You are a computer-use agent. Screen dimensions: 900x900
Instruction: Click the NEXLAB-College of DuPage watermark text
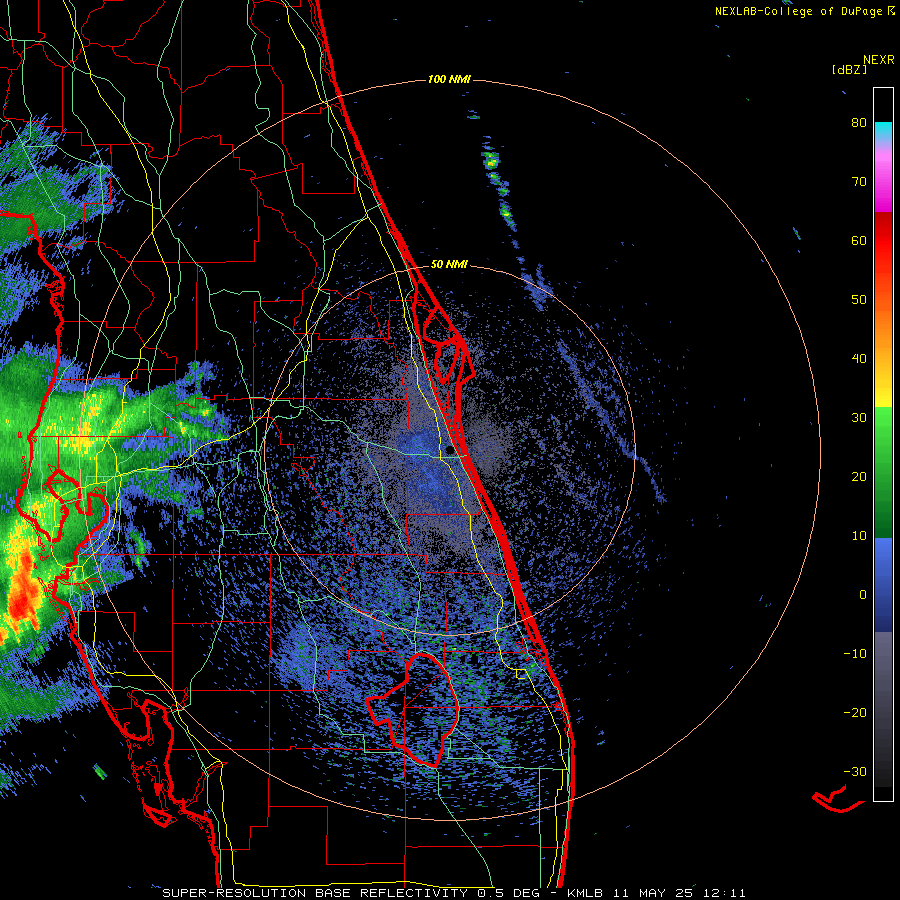[804, 11]
